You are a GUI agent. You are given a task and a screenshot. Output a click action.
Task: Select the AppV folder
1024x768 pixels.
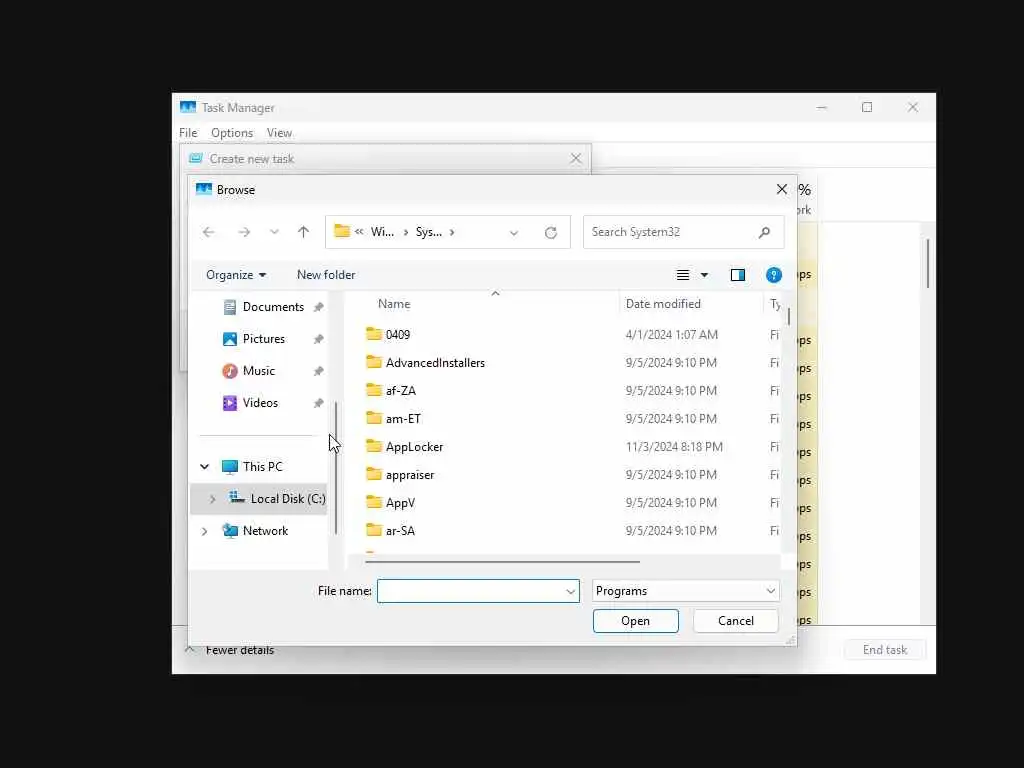400,503
